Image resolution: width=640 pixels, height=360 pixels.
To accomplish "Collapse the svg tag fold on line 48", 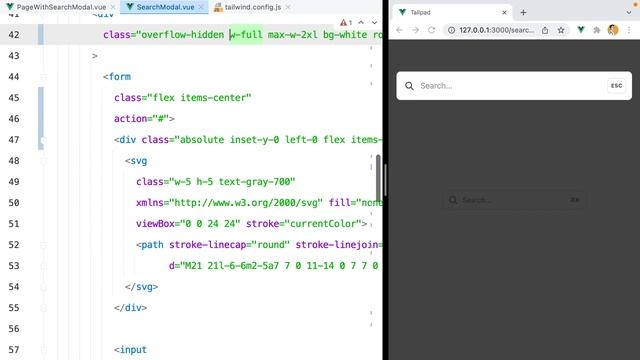I will [44, 161].
